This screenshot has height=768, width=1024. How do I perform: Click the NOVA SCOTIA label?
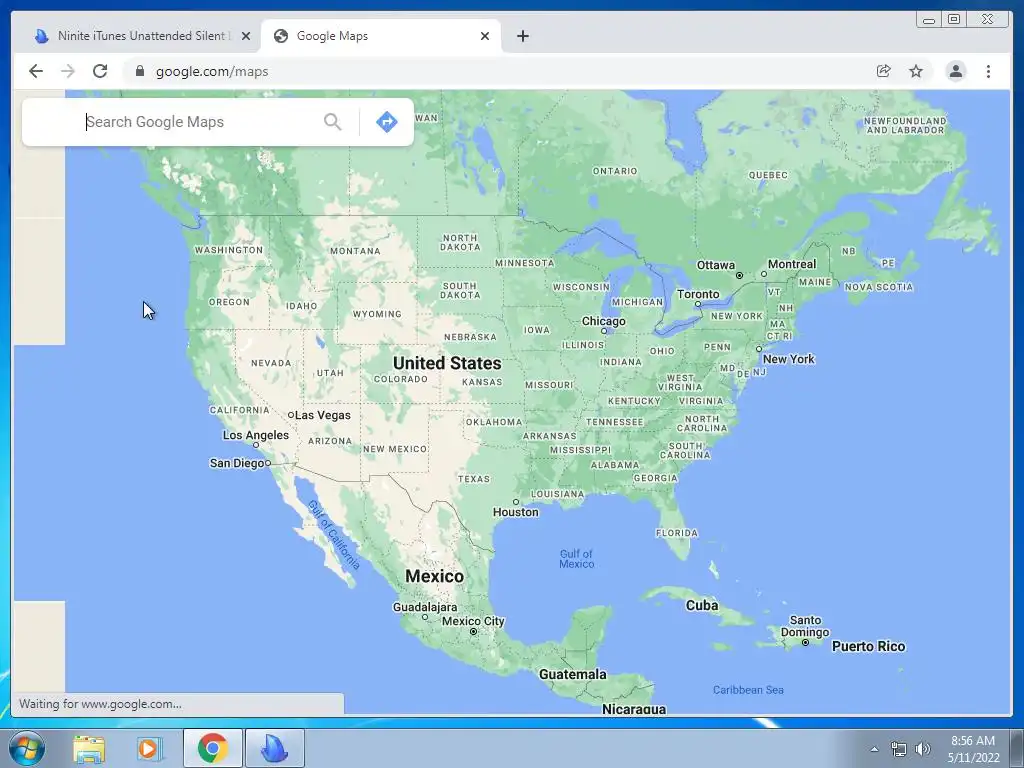click(878, 287)
